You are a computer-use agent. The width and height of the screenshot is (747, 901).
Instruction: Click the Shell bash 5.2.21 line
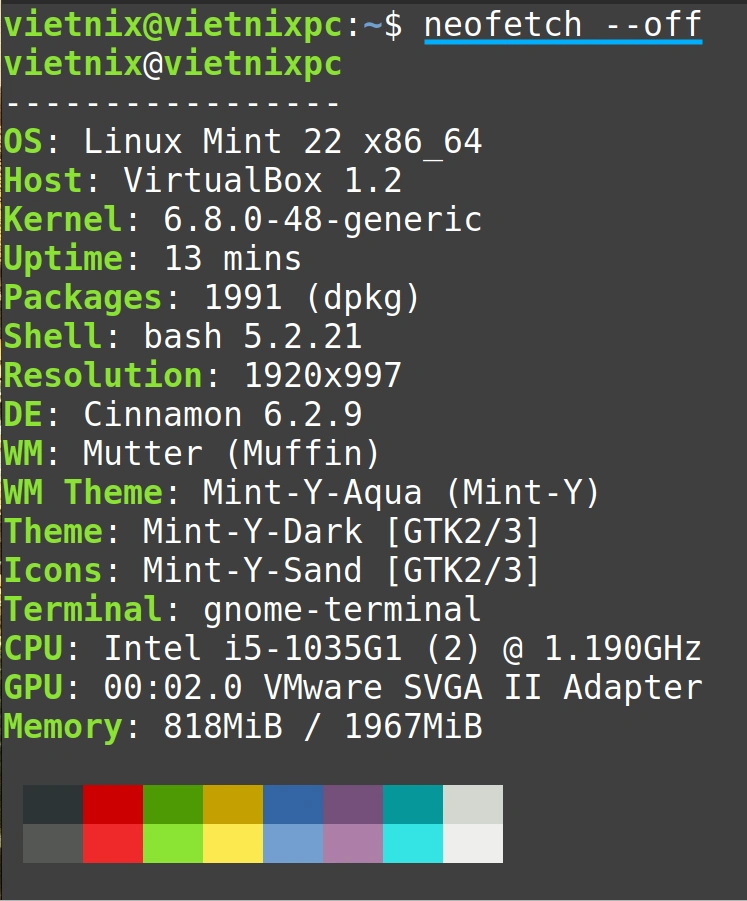coord(183,336)
